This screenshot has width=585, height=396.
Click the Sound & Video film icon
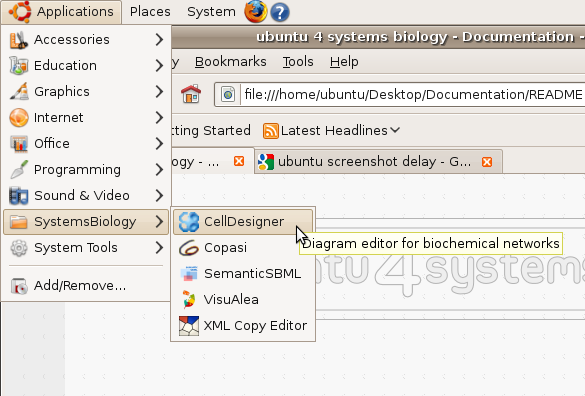pos(19,196)
